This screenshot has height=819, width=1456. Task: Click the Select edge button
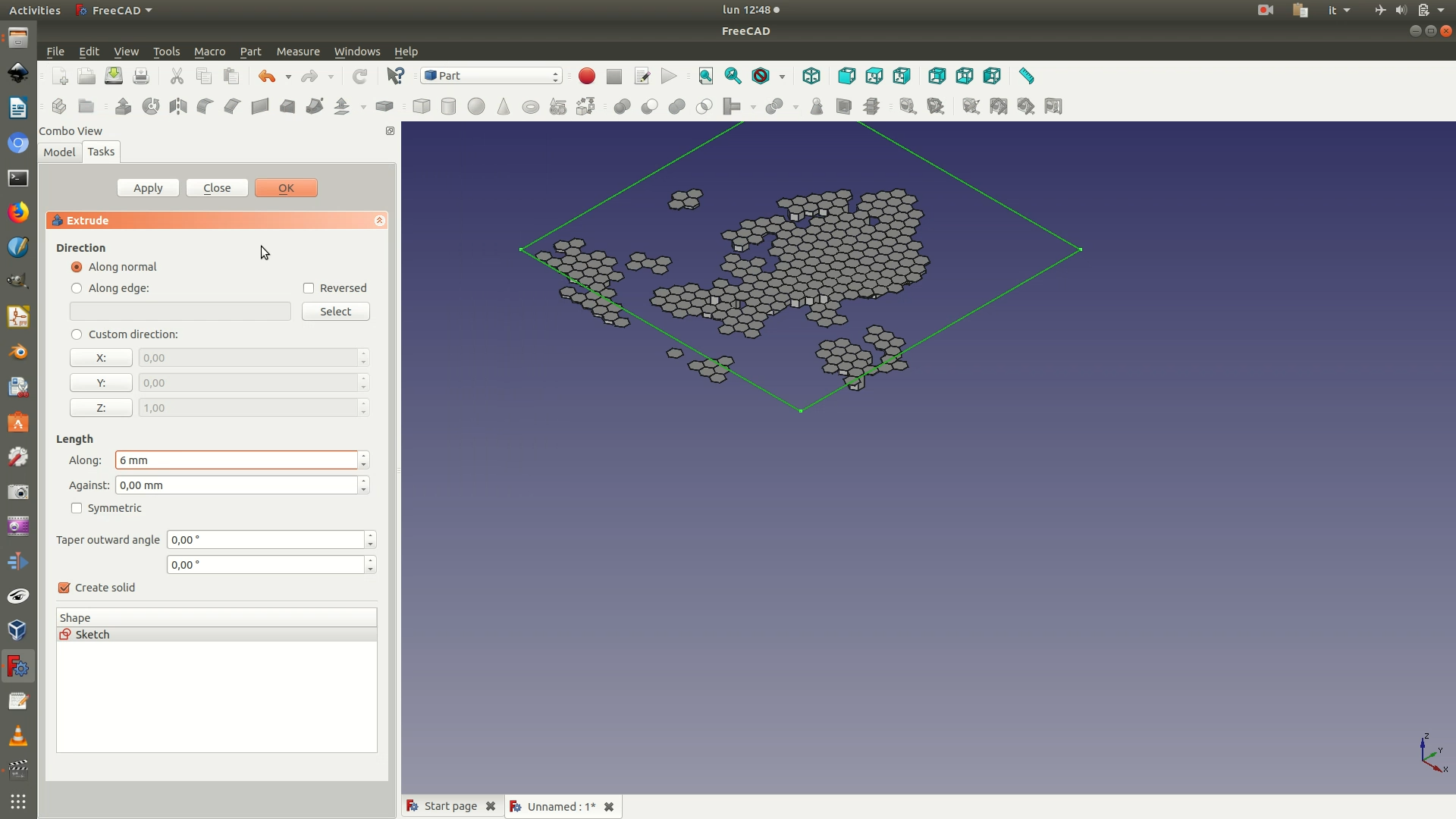coord(335,312)
